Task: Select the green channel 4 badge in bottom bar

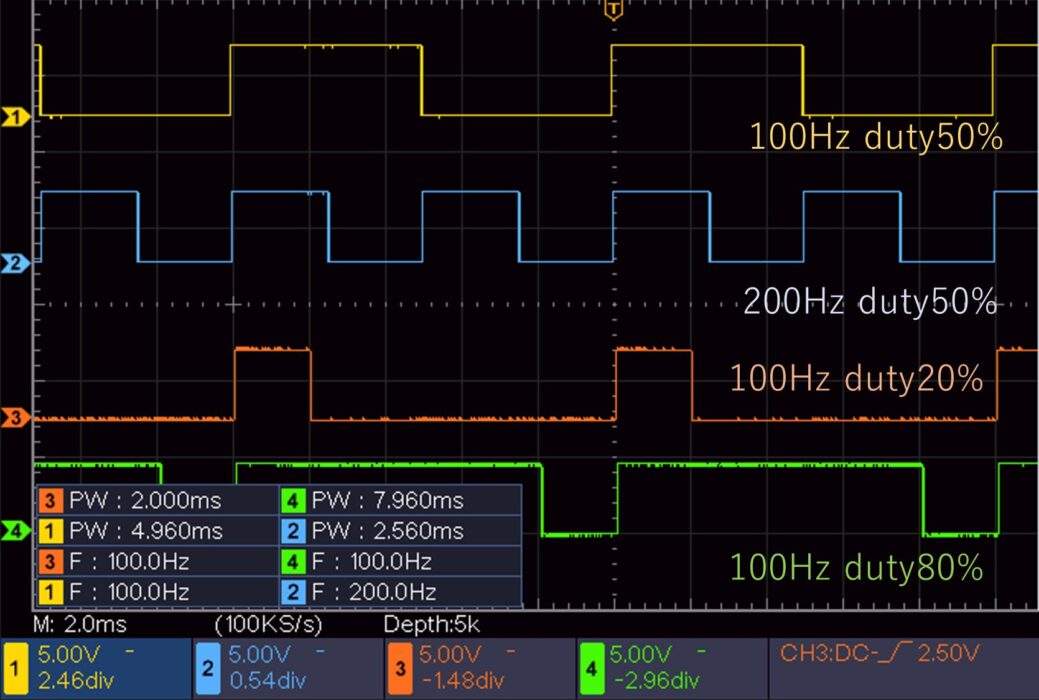Action: [x=591, y=669]
